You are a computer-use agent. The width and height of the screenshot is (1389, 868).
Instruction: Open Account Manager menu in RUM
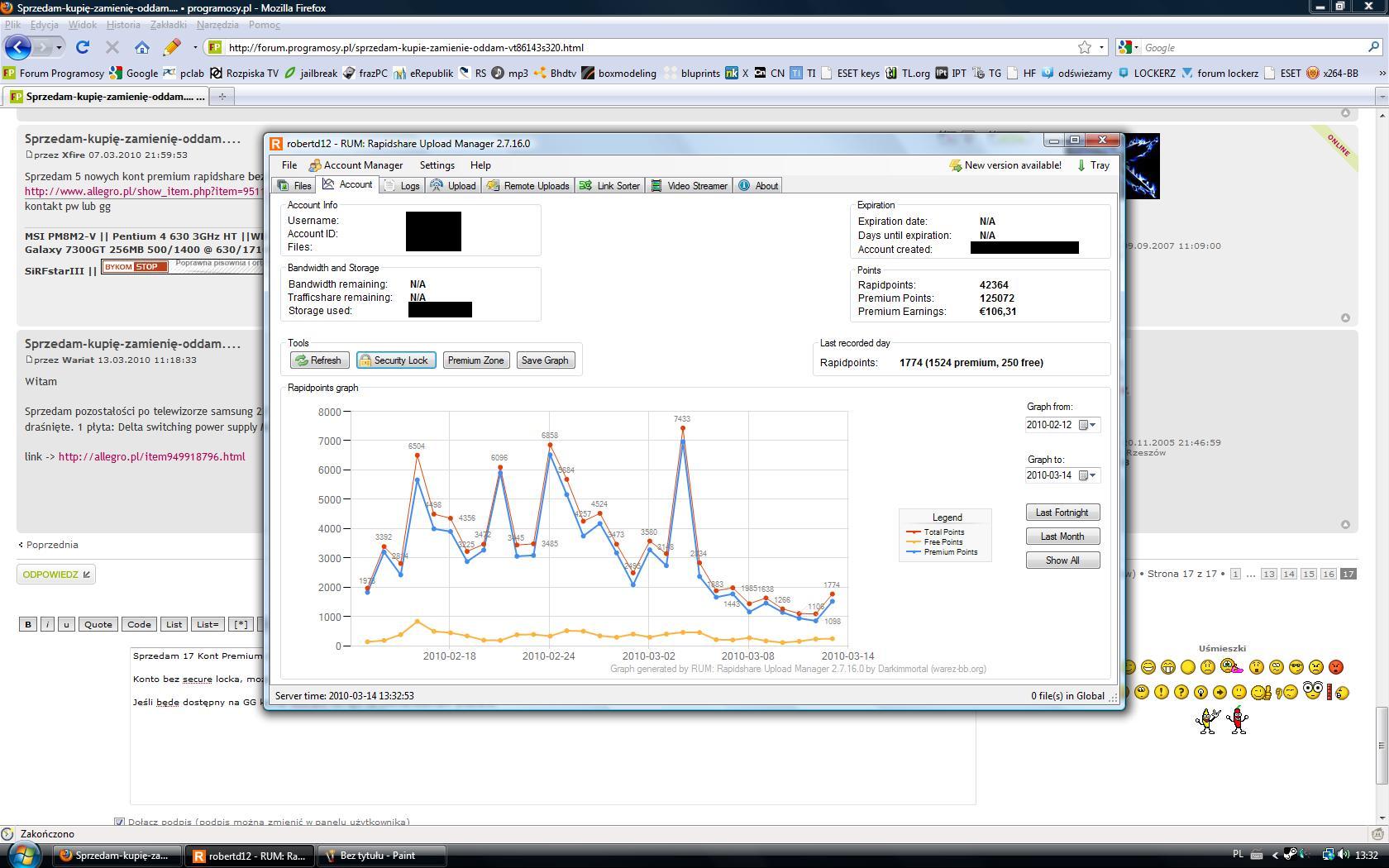tap(356, 165)
